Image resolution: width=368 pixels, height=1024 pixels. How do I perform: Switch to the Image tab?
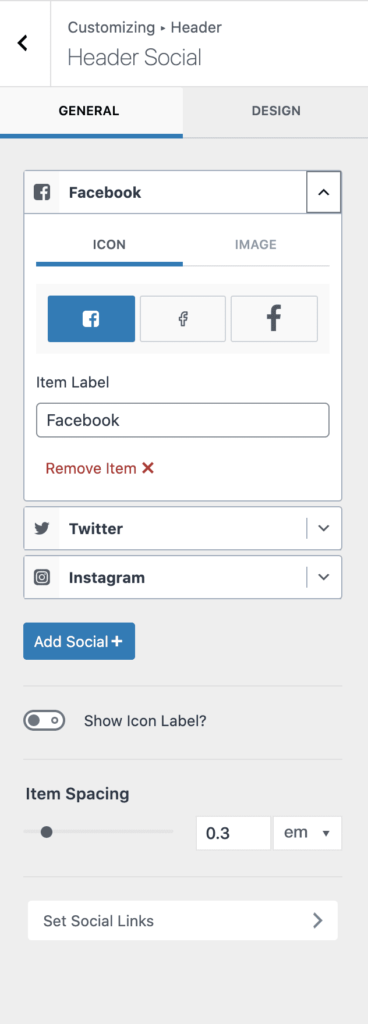[x=256, y=245]
